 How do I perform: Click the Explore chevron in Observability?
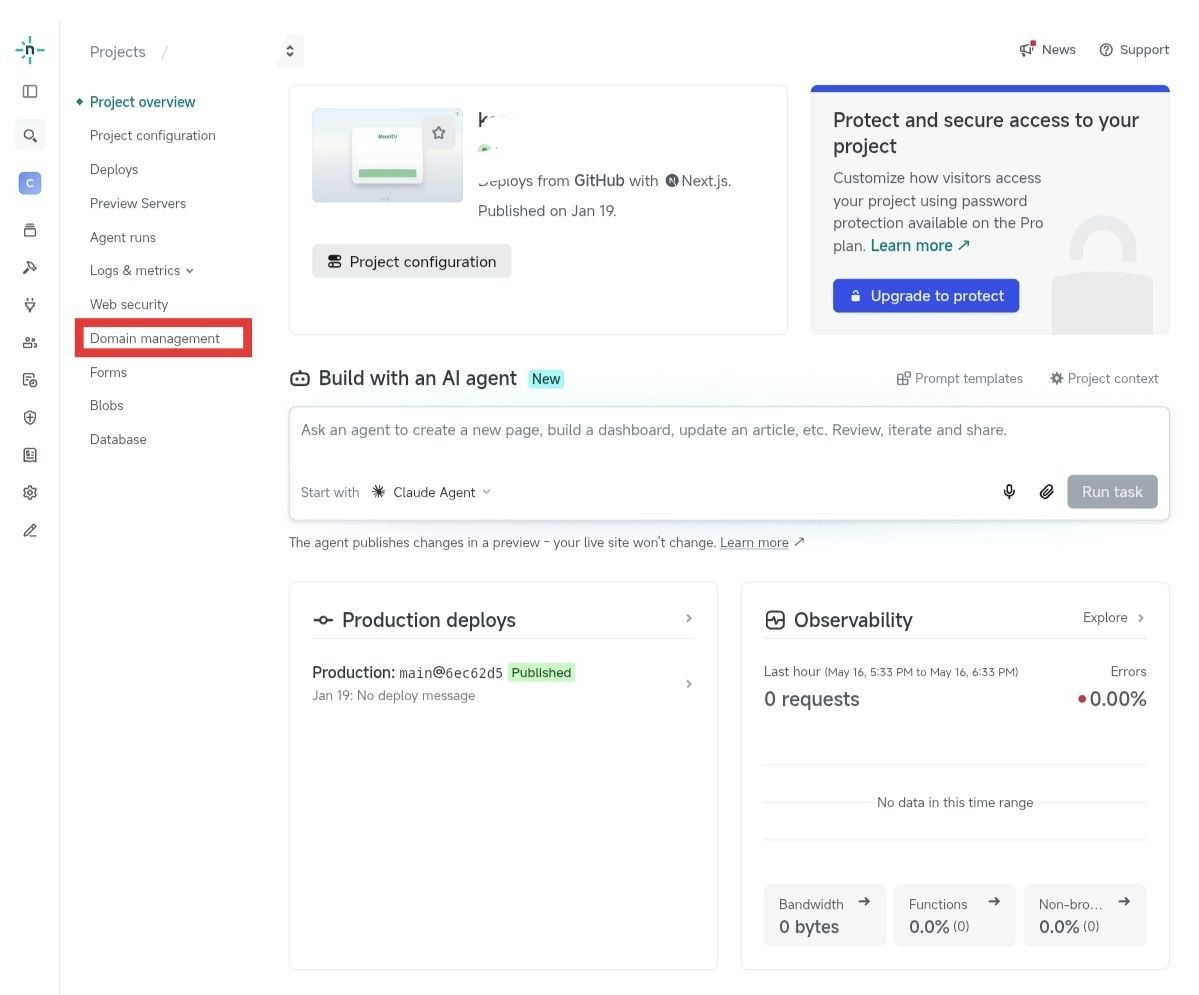[1141, 618]
